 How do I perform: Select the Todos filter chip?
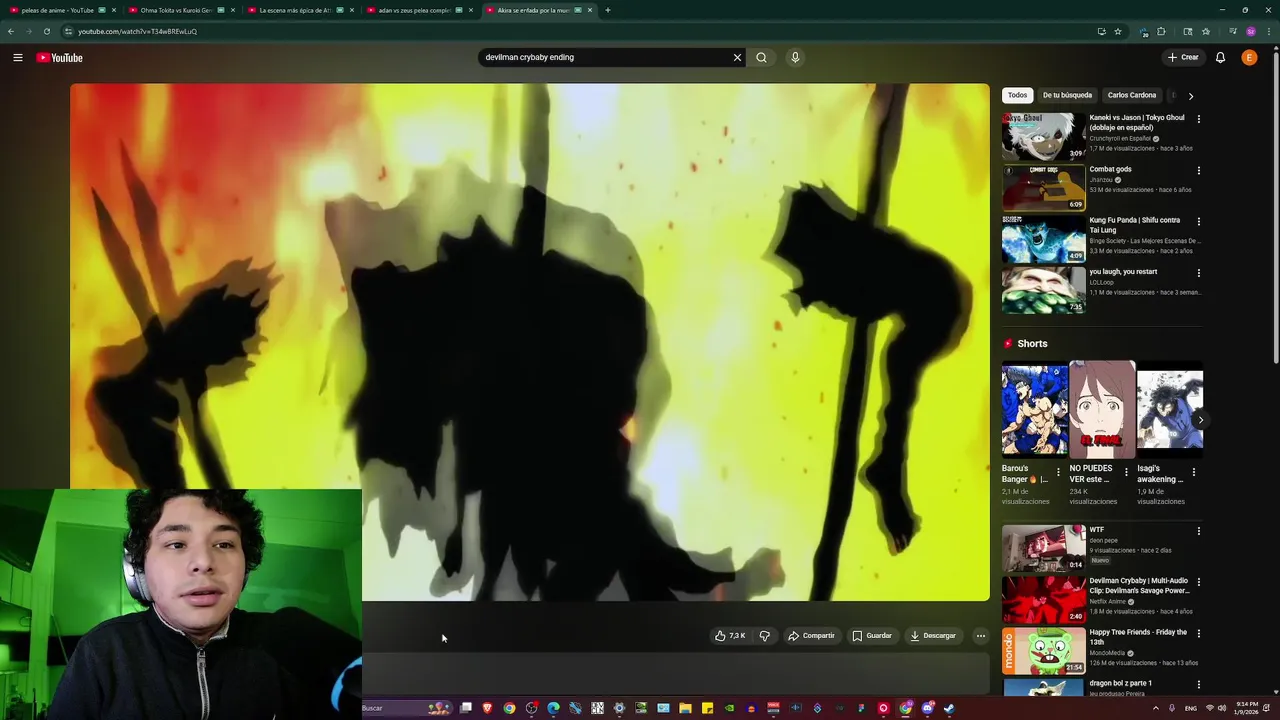click(1017, 95)
